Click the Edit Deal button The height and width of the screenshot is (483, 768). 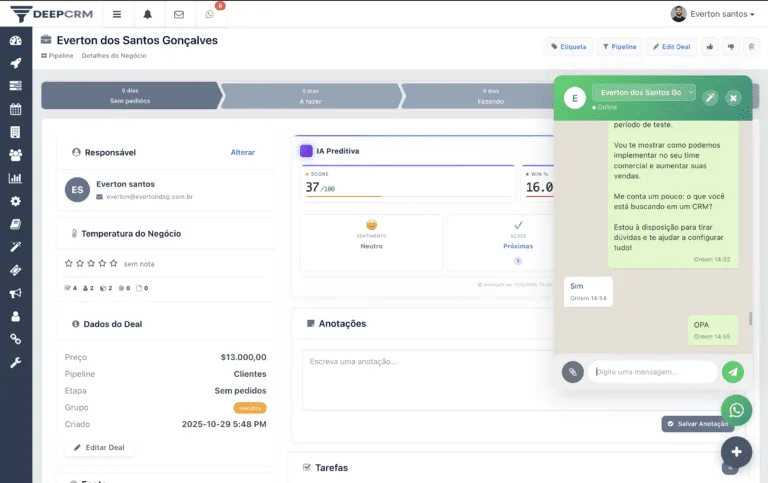point(672,47)
